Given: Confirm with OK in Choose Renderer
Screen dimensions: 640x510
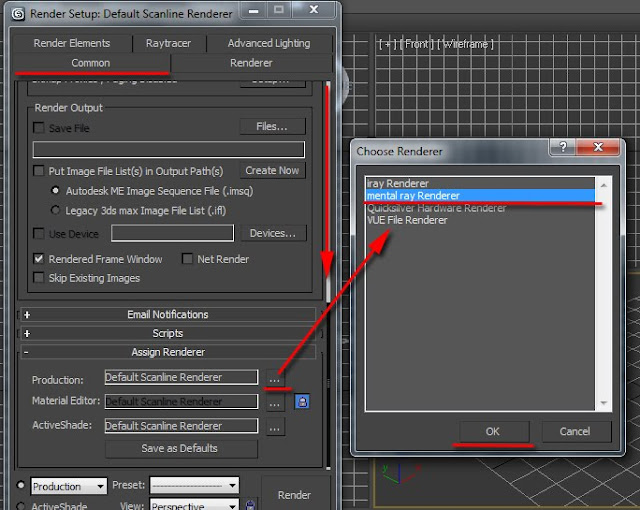Looking at the screenshot, I should click(x=493, y=432).
